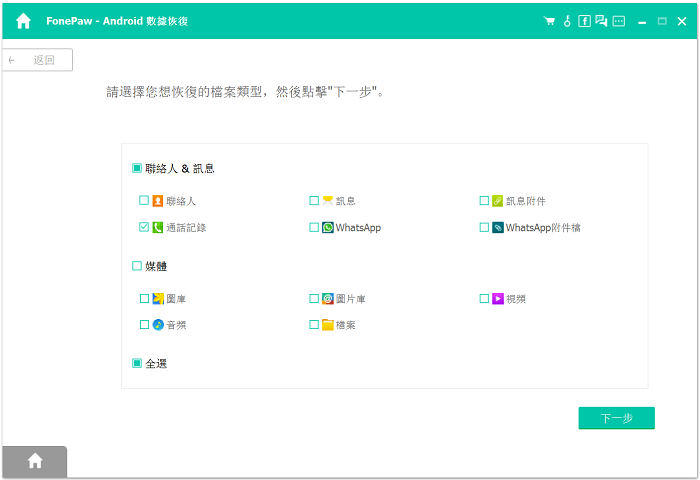Viewport: 700px width, 480px height.
Task: Check the 聯絡人 contacts checkbox
Action: coord(144,200)
